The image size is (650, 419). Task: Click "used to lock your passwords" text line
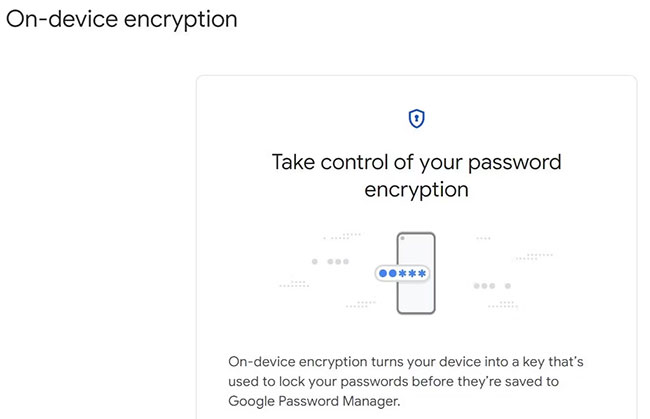tap(330, 379)
